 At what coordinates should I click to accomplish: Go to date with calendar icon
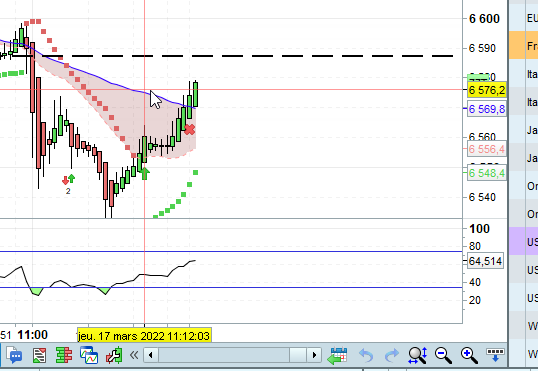[337, 355]
